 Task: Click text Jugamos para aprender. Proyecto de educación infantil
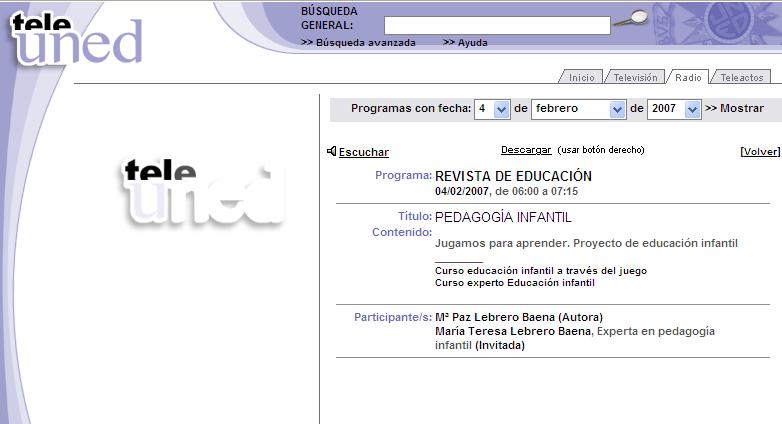pos(586,243)
